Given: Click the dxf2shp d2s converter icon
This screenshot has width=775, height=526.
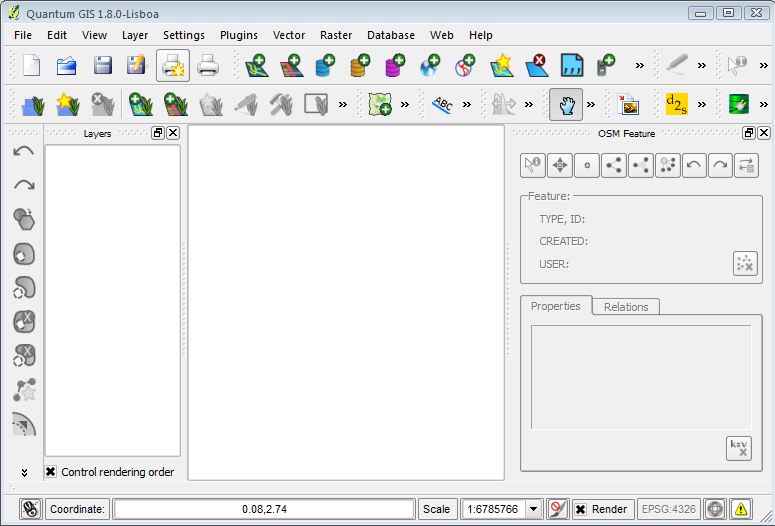Looking at the screenshot, I should pyautogui.click(x=677, y=104).
